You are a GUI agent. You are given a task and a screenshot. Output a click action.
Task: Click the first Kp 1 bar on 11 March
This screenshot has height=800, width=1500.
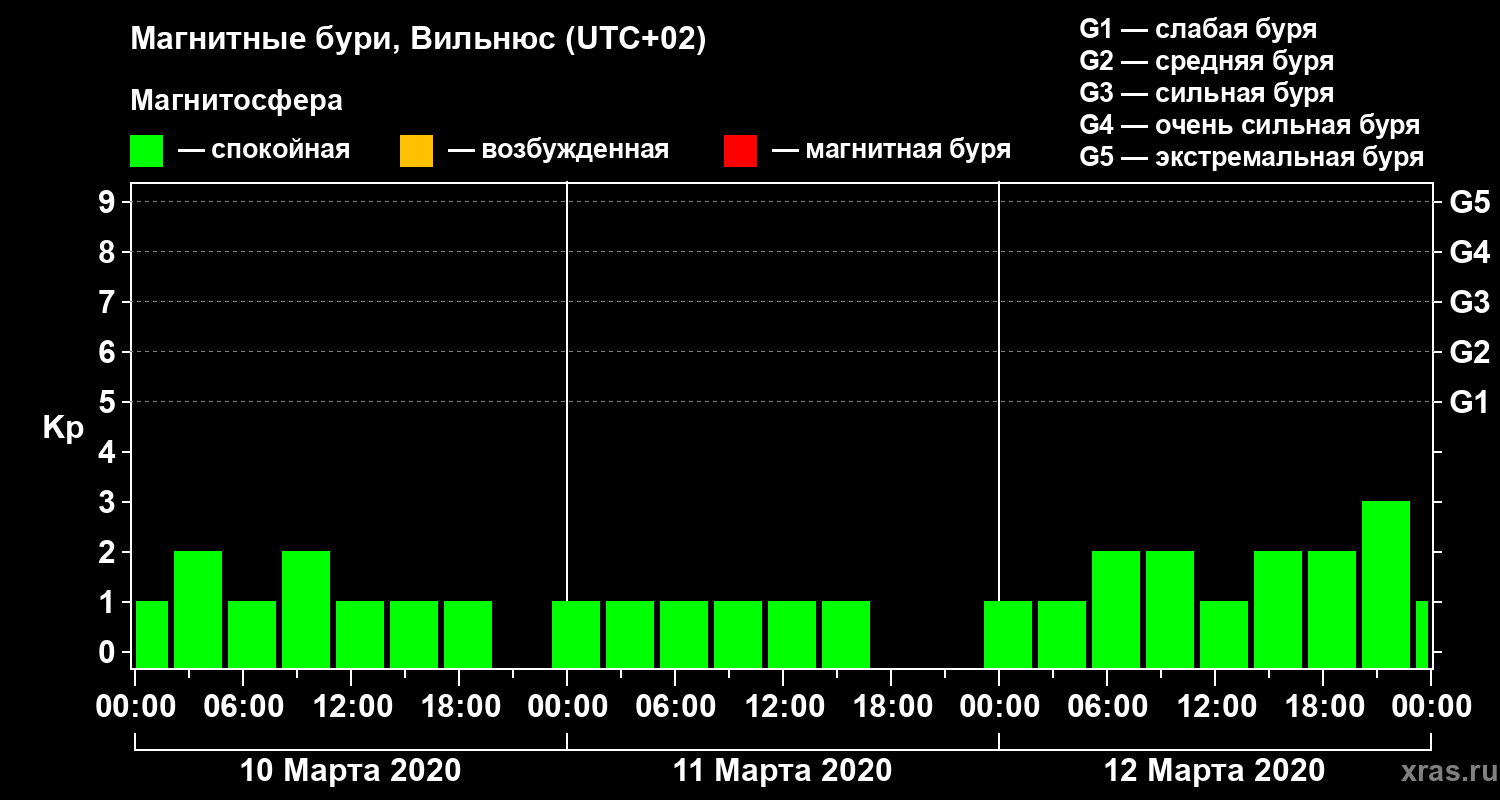[x=576, y=634]
